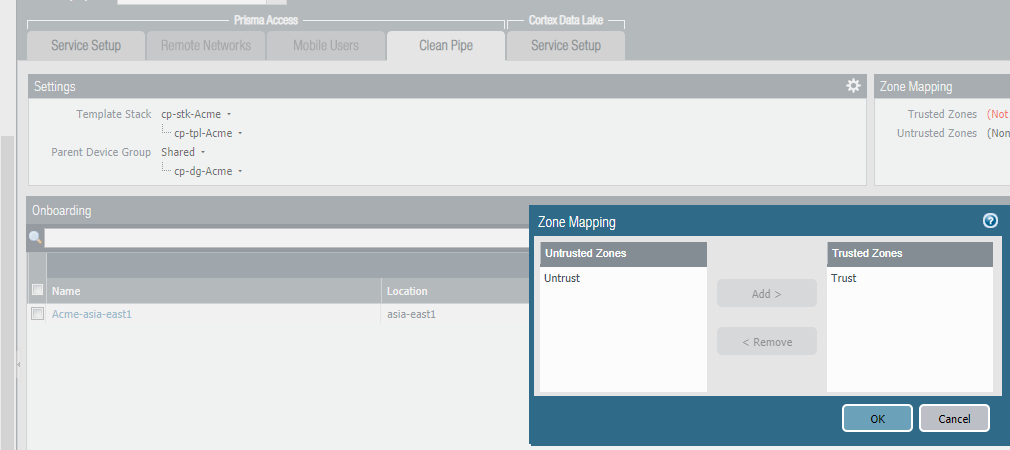This screenshot has height=450, width=1010.
Task: Select the Clean Pipe tab
Action: 446,46
